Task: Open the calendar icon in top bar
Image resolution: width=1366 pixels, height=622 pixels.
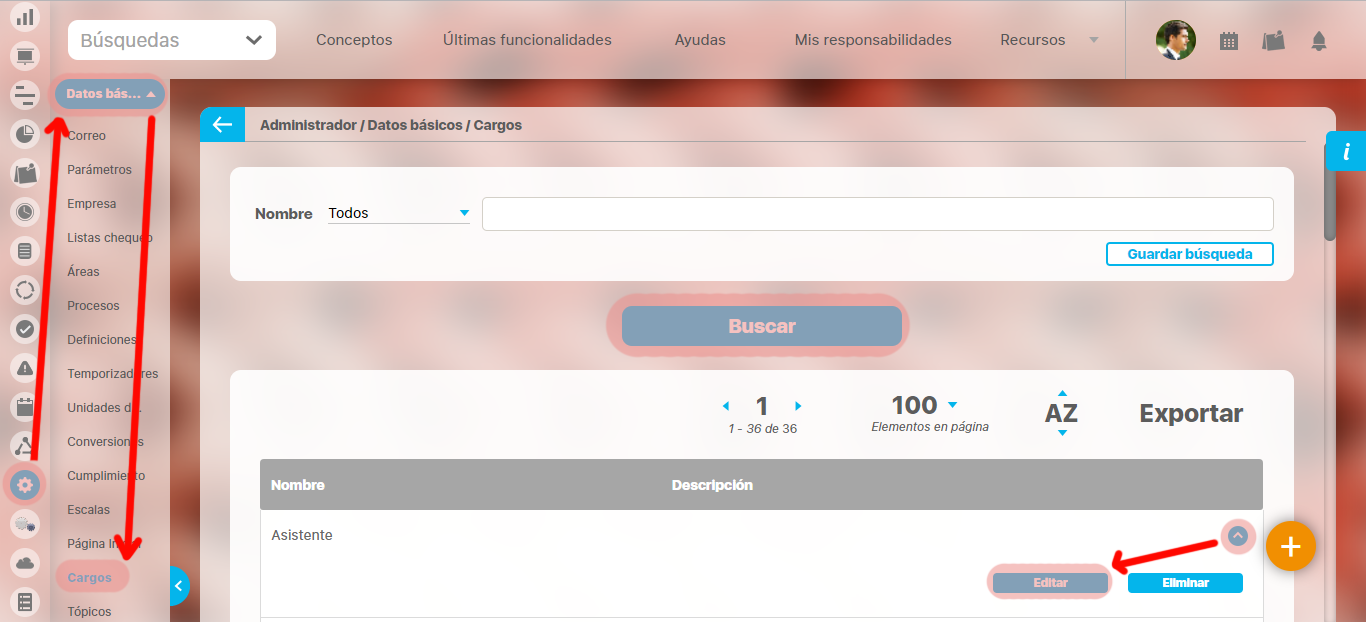Action: [1229, 41]
